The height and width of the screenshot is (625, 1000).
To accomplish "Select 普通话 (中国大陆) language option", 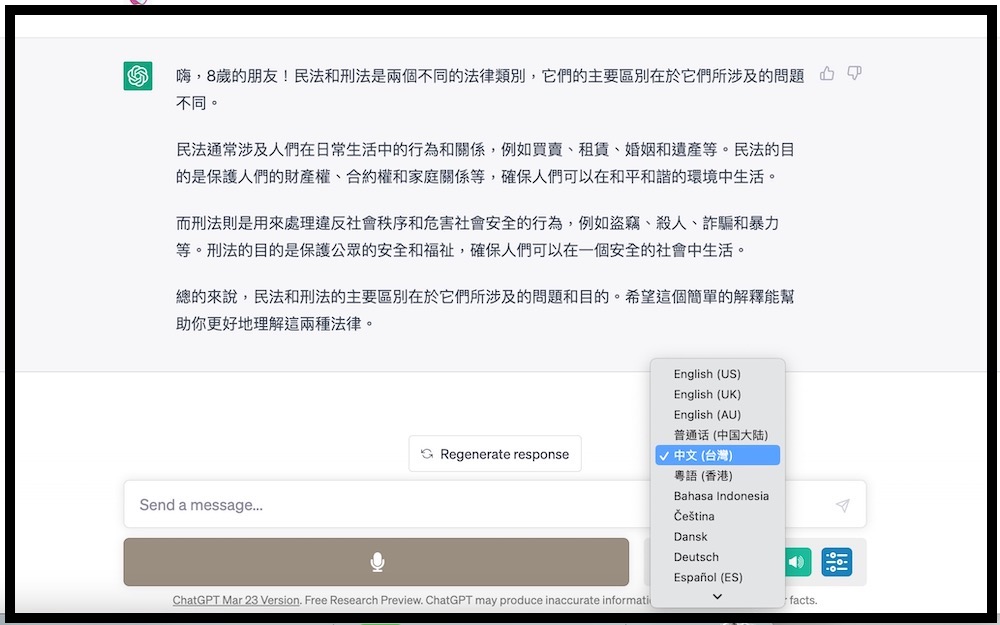I will [x=720, y=435].
